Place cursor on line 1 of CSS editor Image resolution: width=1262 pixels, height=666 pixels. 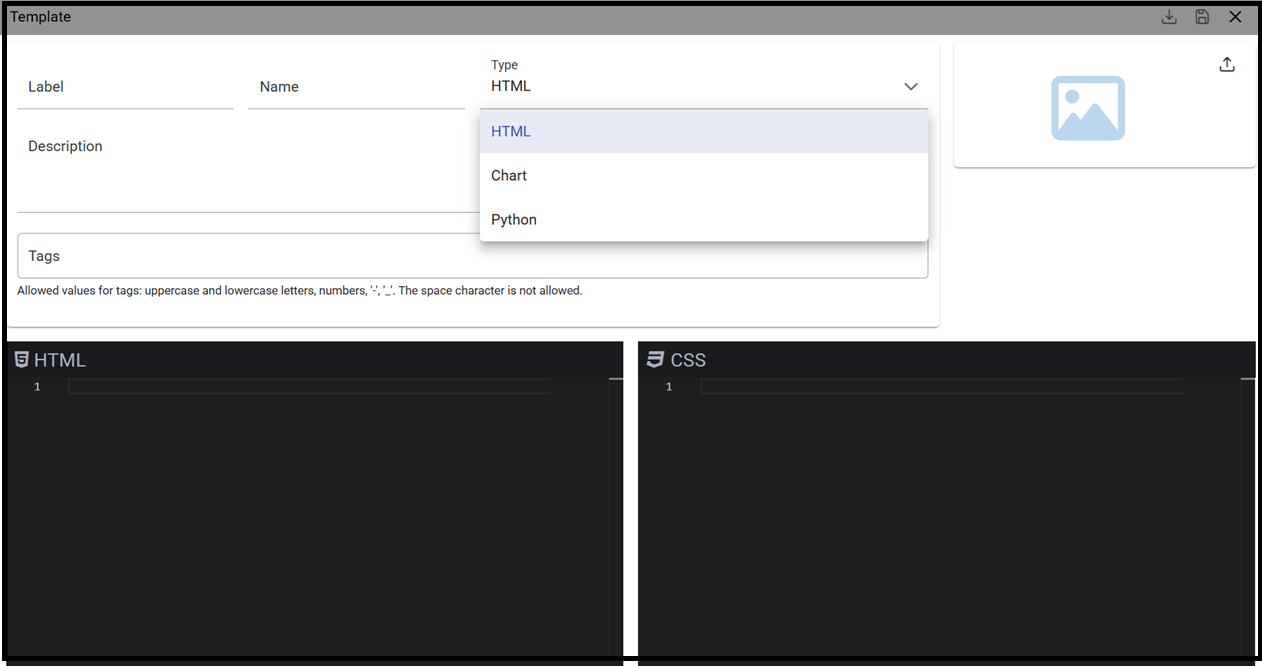[942, 387]
